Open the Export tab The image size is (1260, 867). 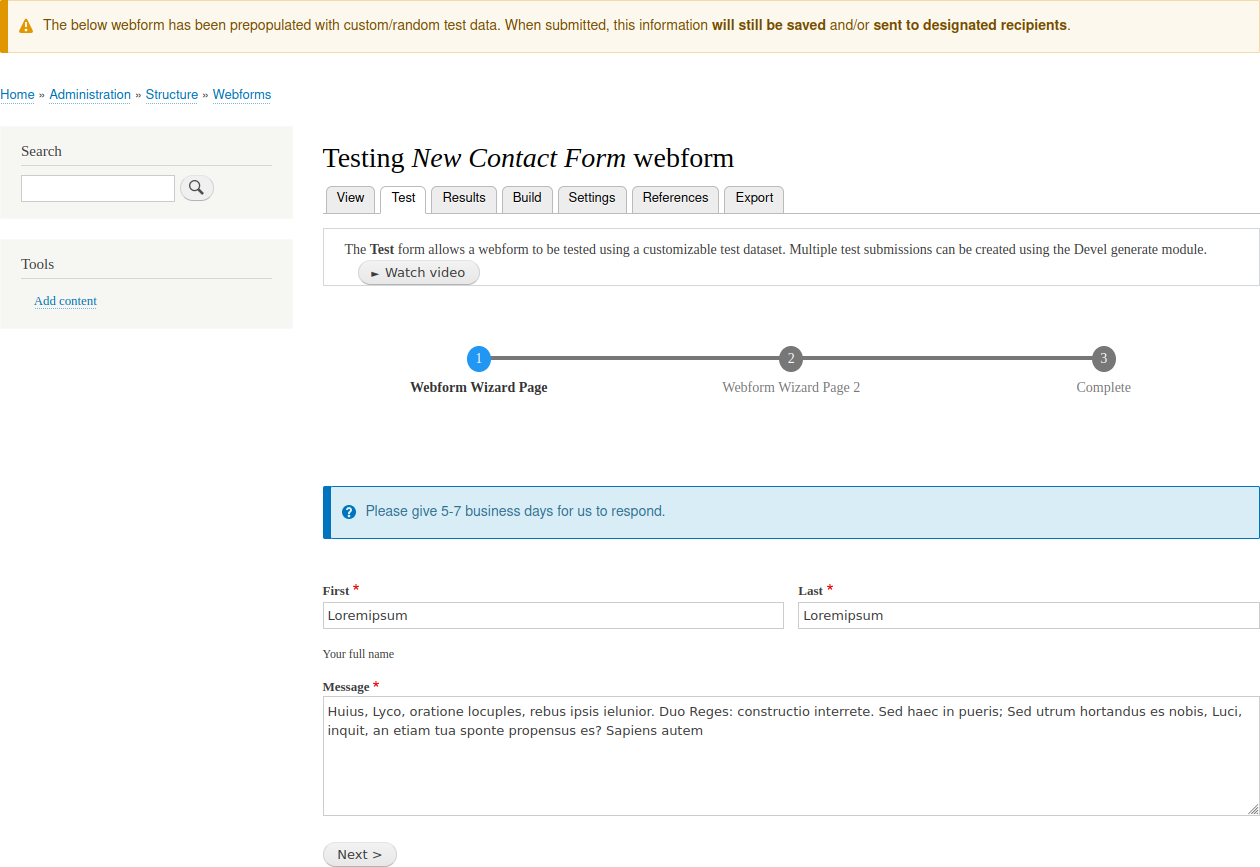[x=754, y=198]
